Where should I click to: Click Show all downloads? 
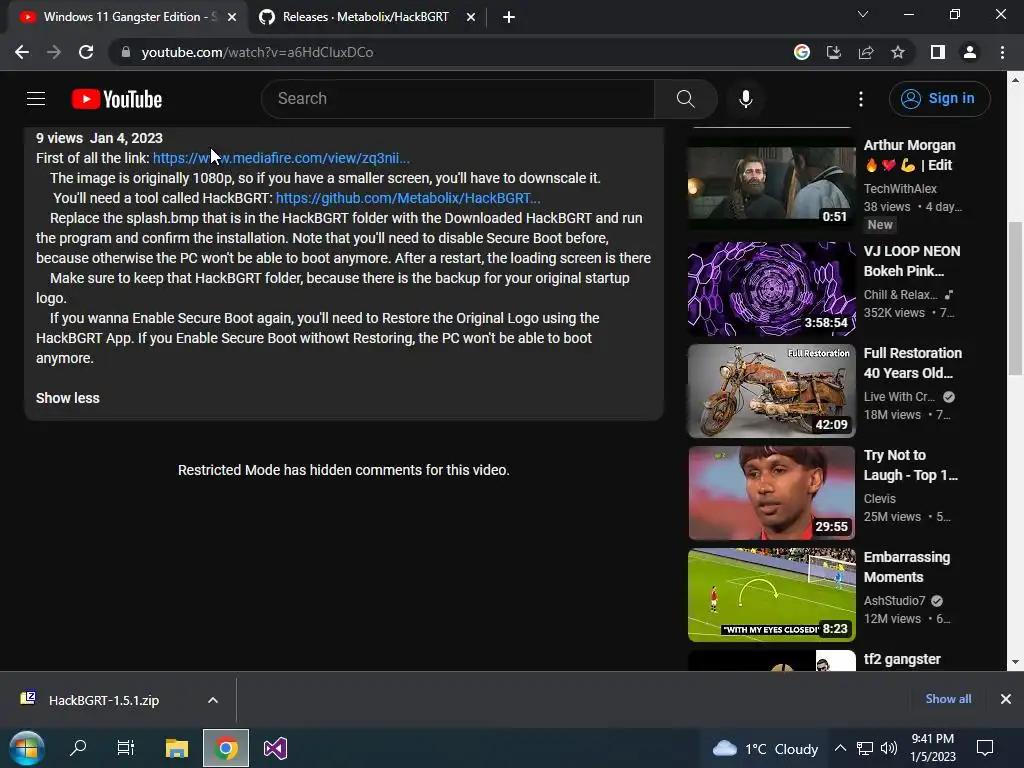click(x=948, y=699)
